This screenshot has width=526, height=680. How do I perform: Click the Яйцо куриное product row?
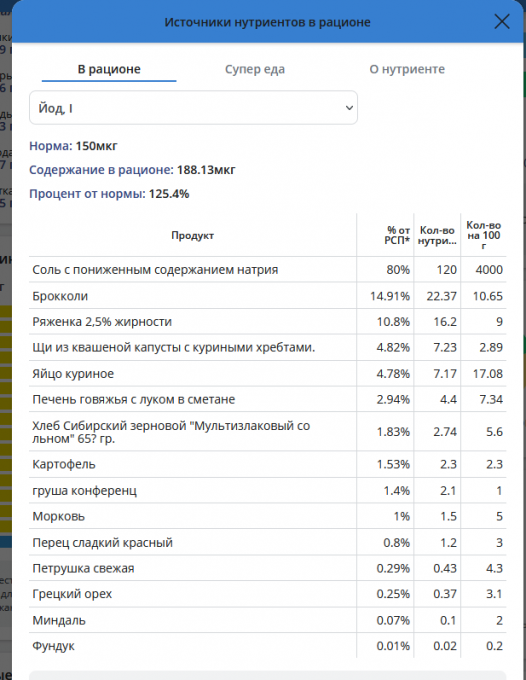(268, 373)
